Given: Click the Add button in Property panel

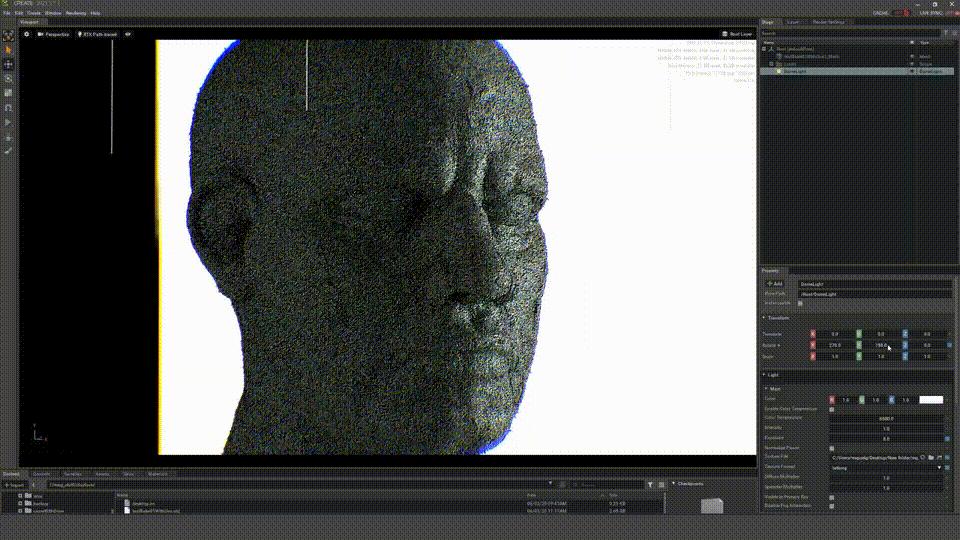Looking at the screenshot, I should click(774, 283).
